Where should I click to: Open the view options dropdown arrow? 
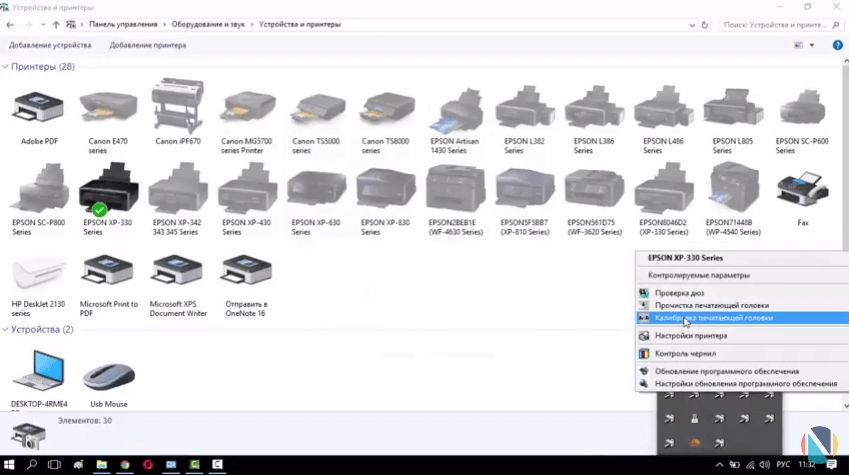pyautogui.click(x=812, y=45)
